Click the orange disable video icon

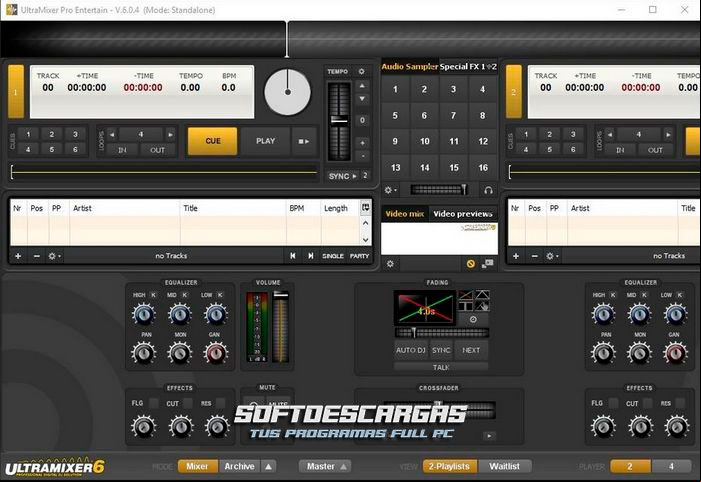pyautogui.click(x=470, y=264)
